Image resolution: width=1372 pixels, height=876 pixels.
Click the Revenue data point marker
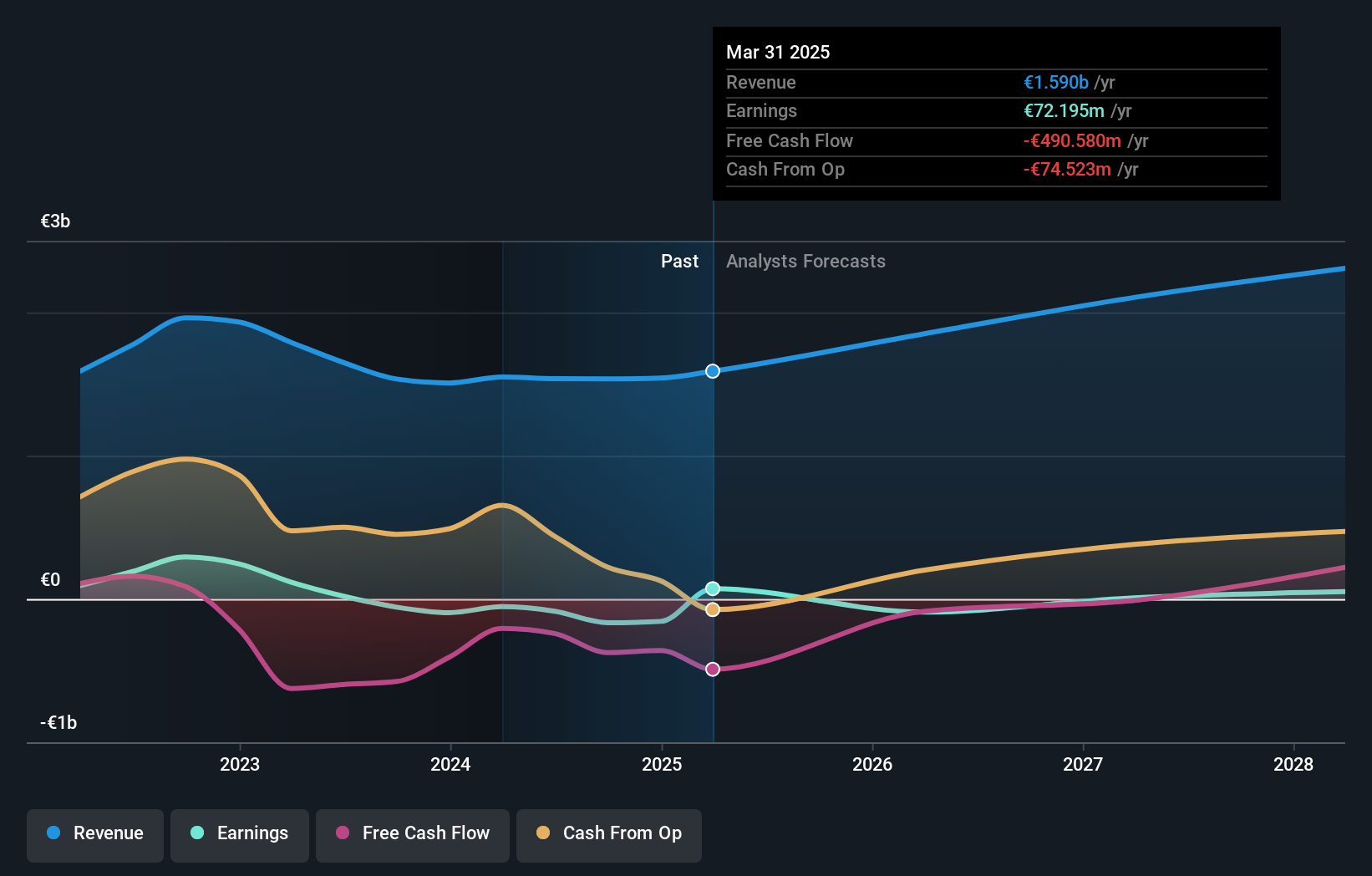tap(713, 371)
